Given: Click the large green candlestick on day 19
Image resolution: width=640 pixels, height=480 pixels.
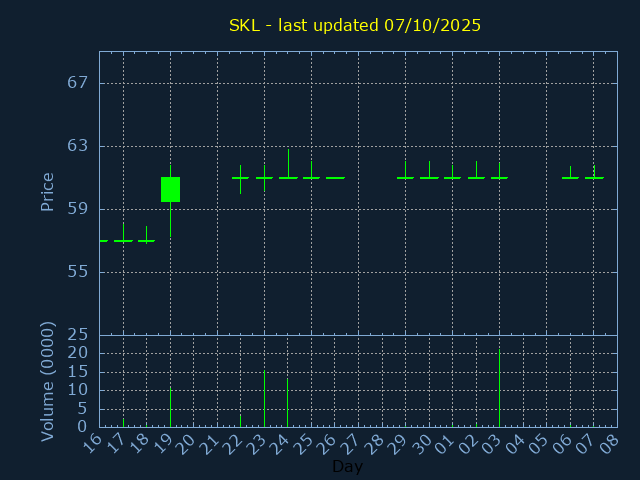Looking at the screenshot, I should pyautogui.click(x=170, y=189).
